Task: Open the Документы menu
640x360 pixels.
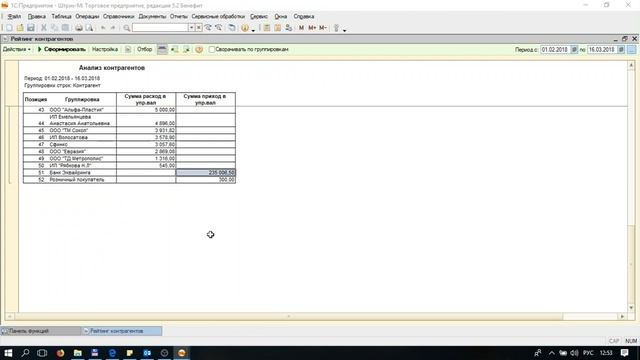Action: (x=152, y=16)
